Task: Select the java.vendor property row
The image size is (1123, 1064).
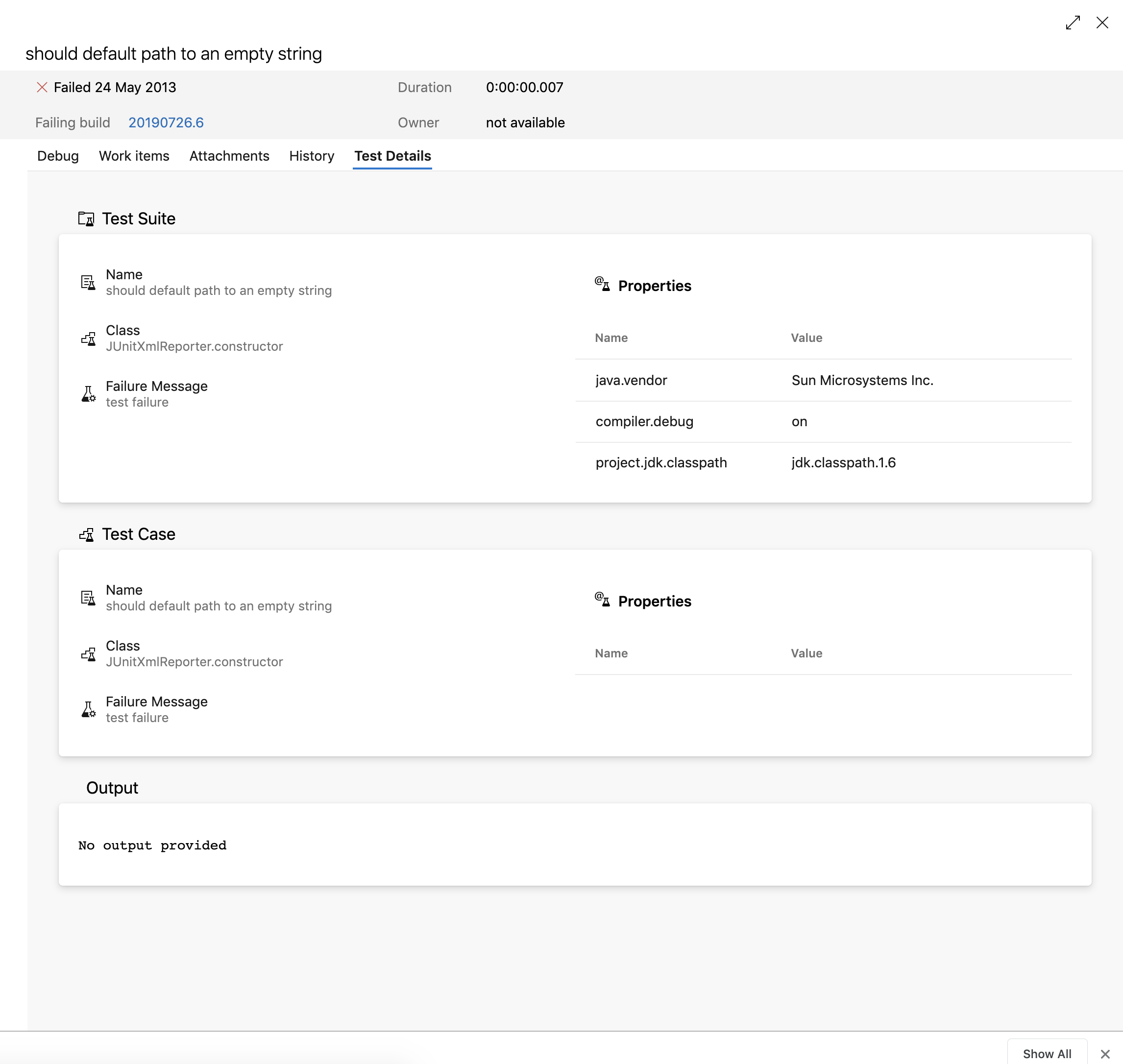Action: click(822, 380)
